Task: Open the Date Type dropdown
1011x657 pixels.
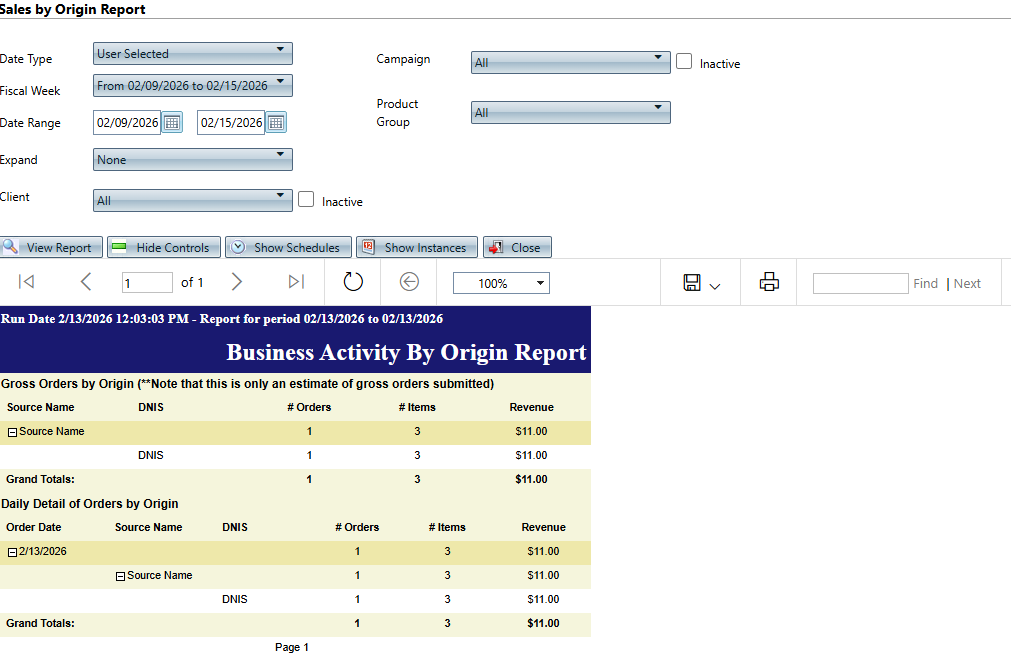Action: pyautogui.click(x=192, y=53)
